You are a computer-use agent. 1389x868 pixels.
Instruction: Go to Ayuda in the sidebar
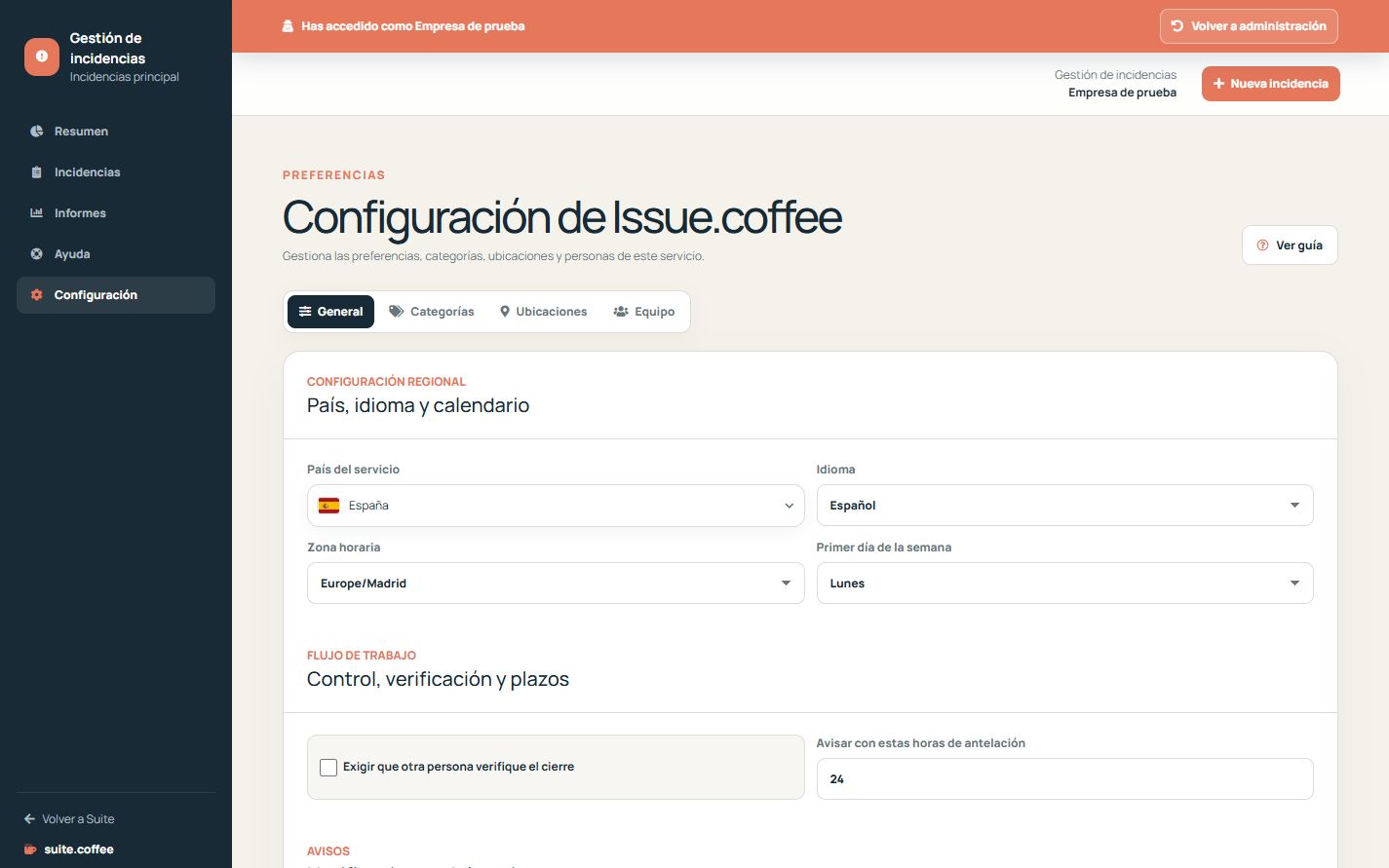(x=116, y=254)
